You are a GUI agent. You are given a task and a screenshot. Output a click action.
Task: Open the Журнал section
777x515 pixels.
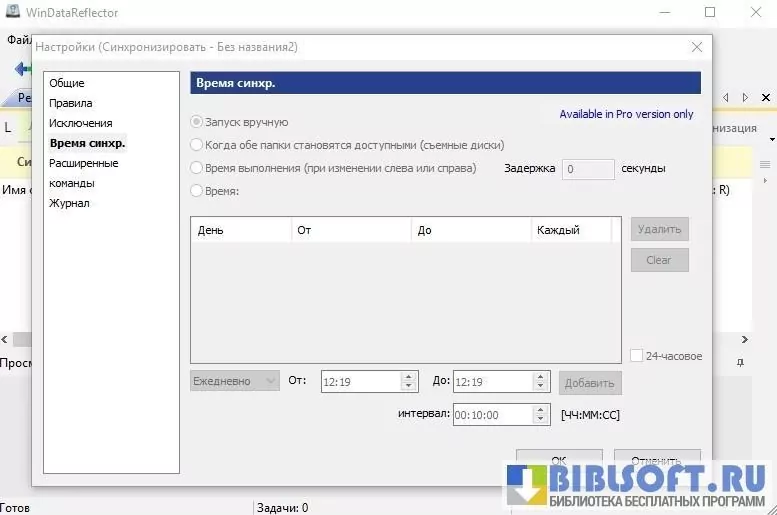pos(69,203)
